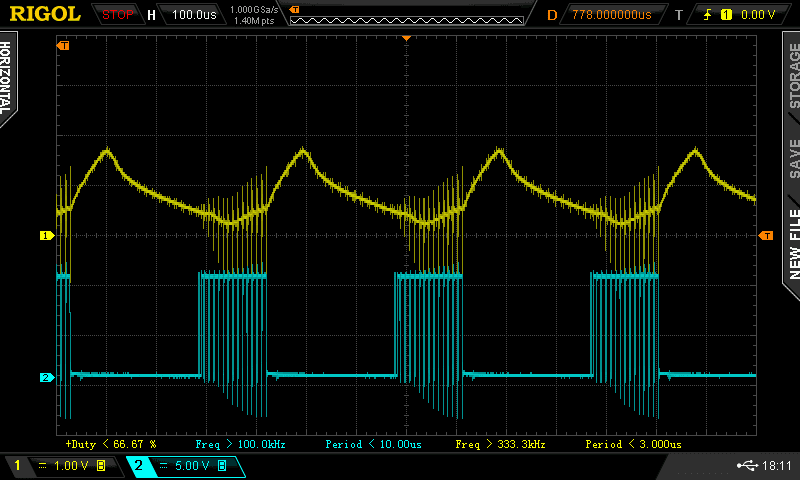Image resolution: width=800 pixels, height=480 pixels.
Task: Expand the STORAGE side panel
Action: click(792, 75)
